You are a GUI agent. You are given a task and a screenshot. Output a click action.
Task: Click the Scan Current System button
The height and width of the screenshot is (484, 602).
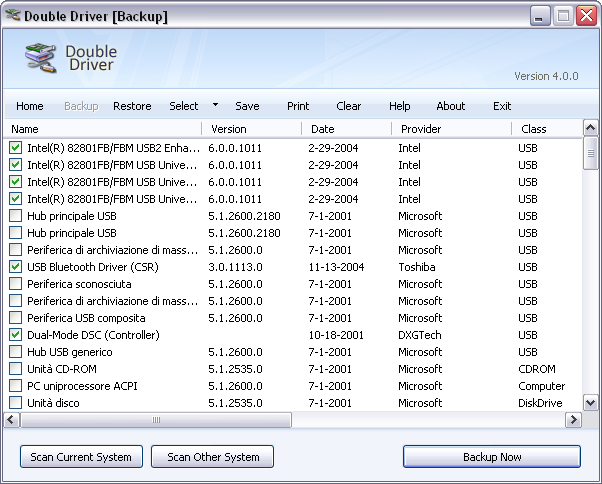click(81, 457)
